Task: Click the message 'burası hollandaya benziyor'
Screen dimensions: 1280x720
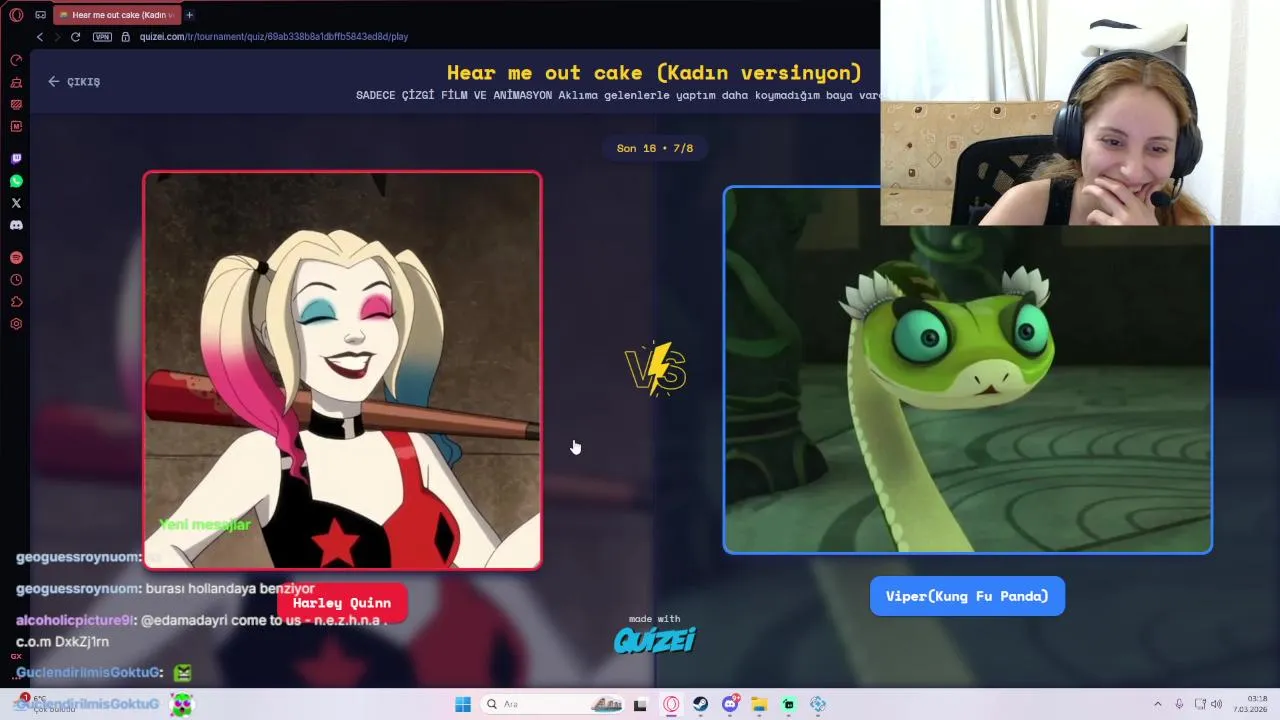Action: (x=230, y=589)
